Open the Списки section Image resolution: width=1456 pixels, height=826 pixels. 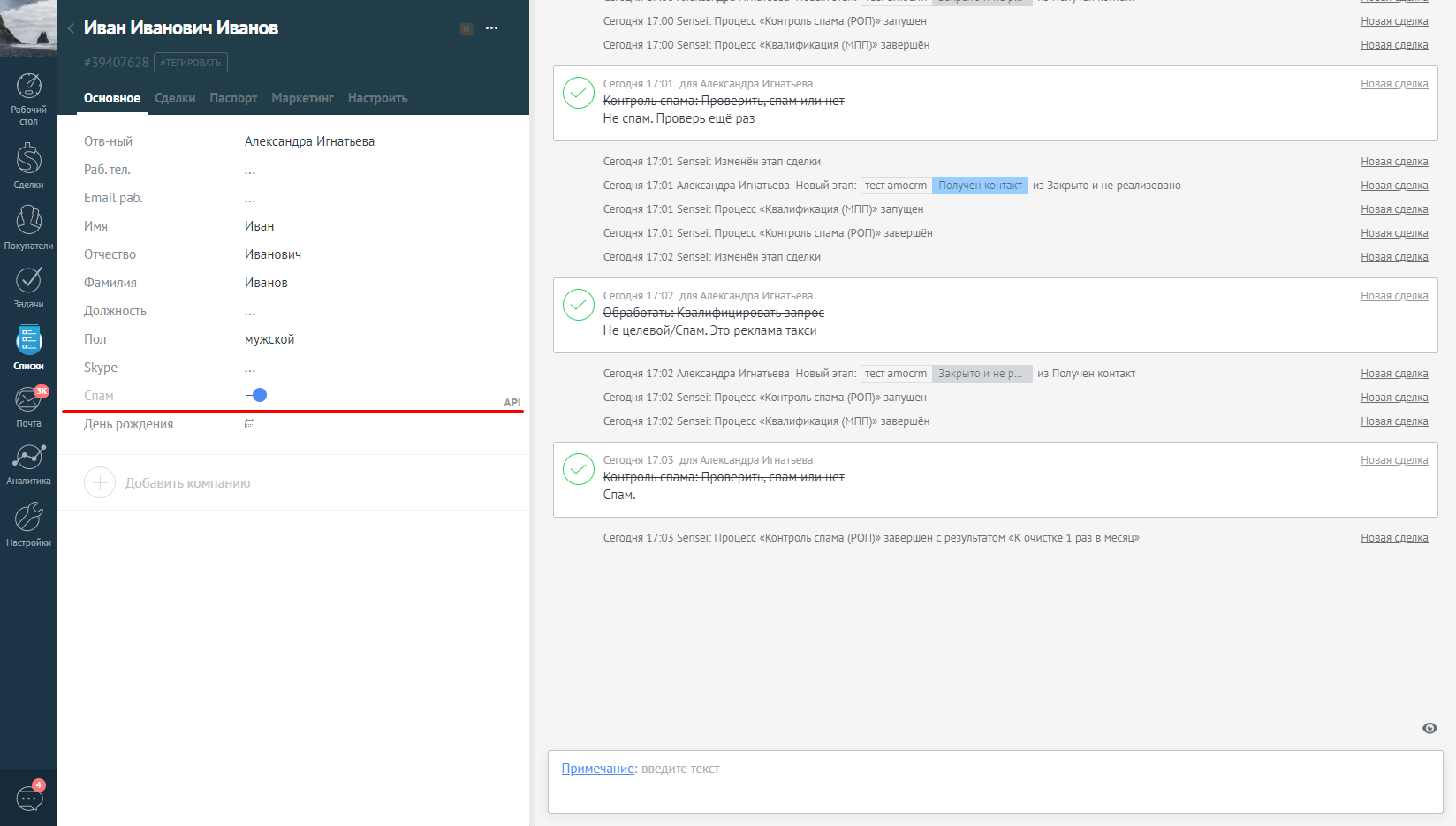click(28, 347)
